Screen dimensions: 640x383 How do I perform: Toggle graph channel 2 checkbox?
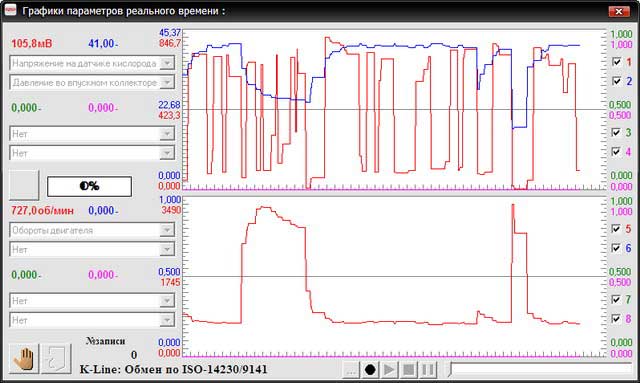coord(616,81)
